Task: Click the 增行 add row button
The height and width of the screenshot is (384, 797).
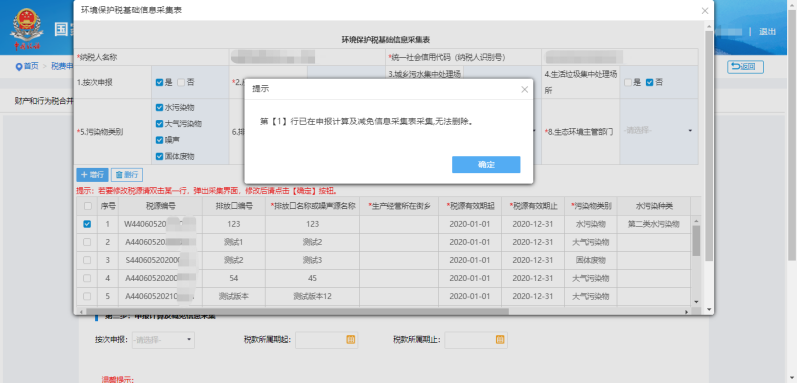Action: (x=92, y=175)
